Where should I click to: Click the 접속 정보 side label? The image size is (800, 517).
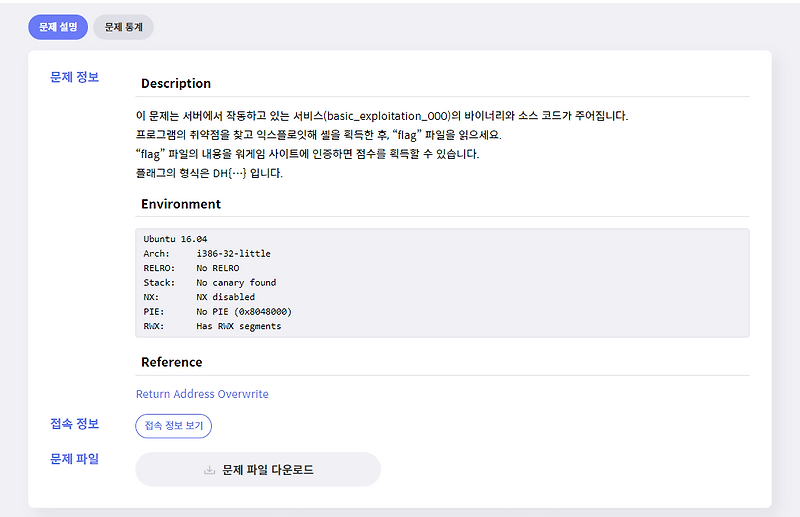click(74, 424)
